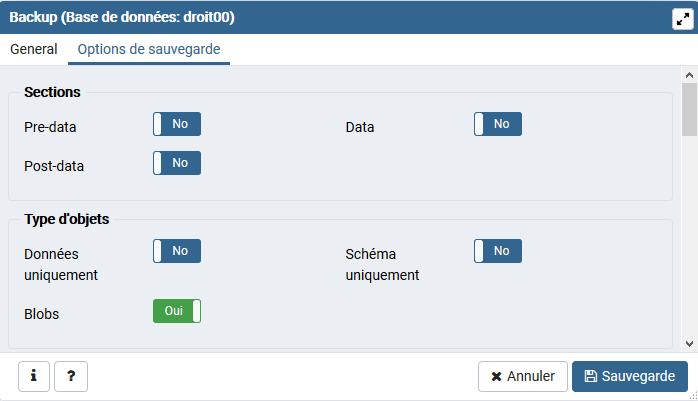Screen dimensions: 698x401
Task: Switch to the General tab
Action: click(x=34, y=49)
